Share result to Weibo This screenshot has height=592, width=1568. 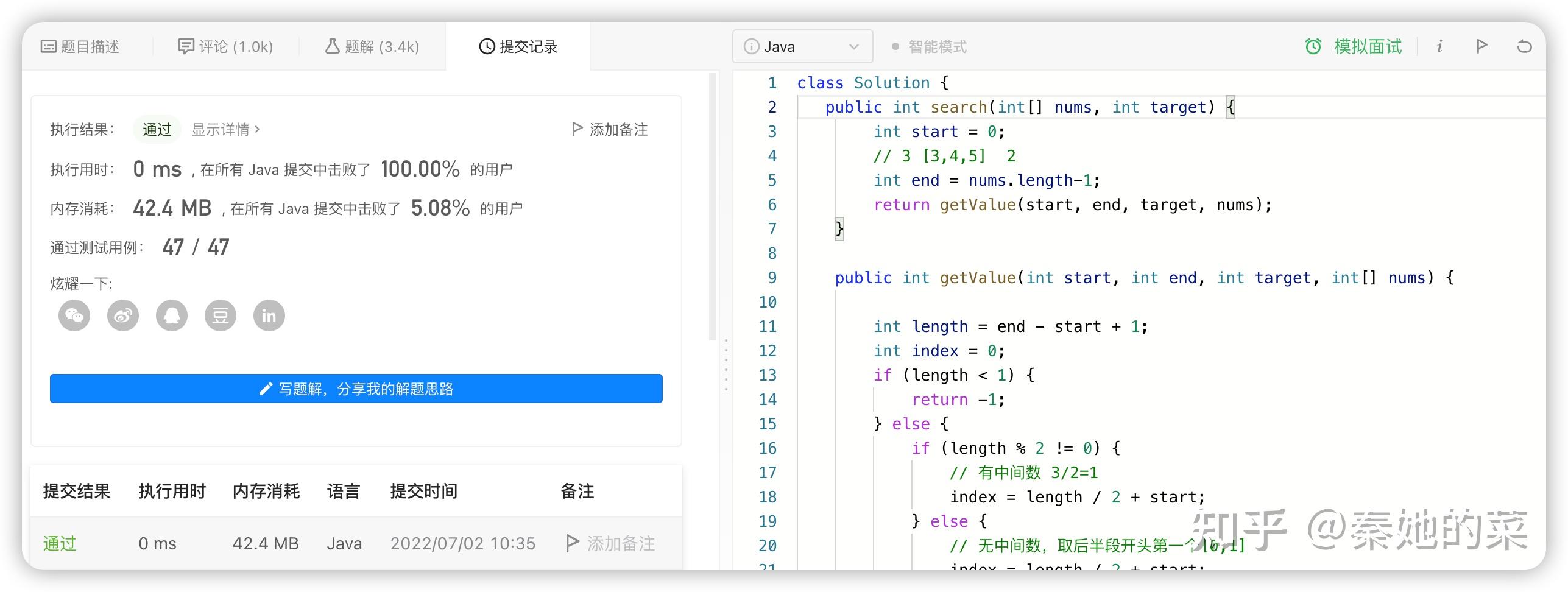click(123, 315)
